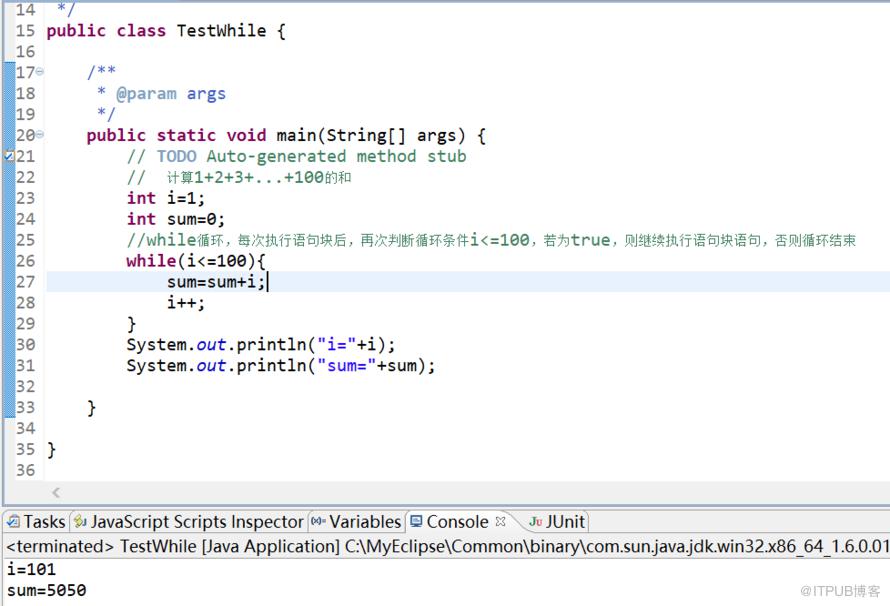Open the JUnit tab
The height and width of the screenshot is (606, 890).
point(557,521)
